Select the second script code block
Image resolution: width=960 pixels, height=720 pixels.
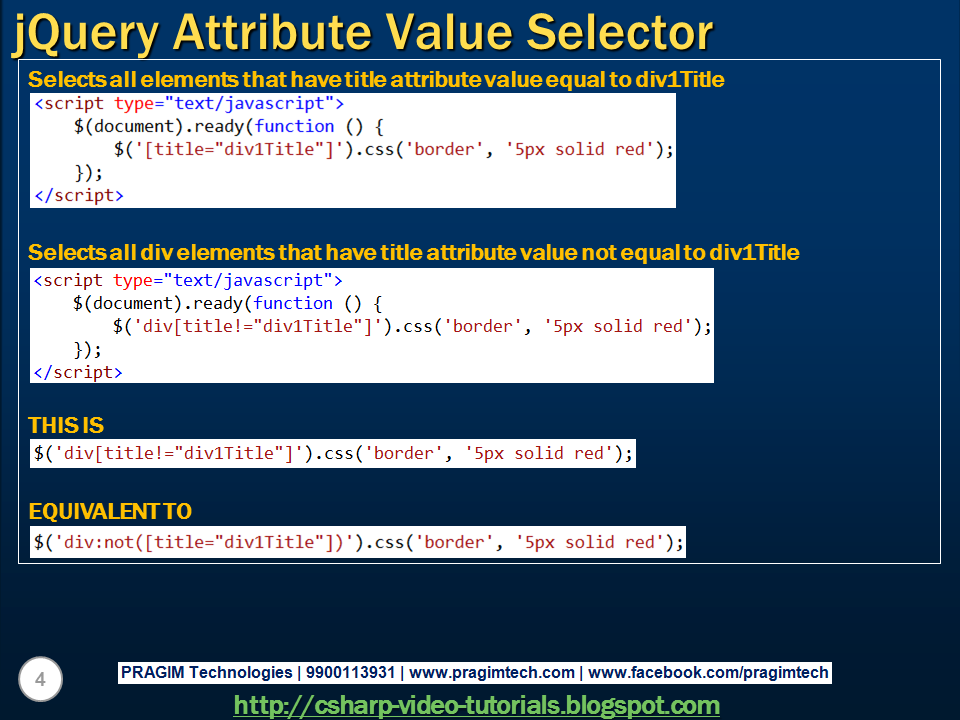pos(370,325)
